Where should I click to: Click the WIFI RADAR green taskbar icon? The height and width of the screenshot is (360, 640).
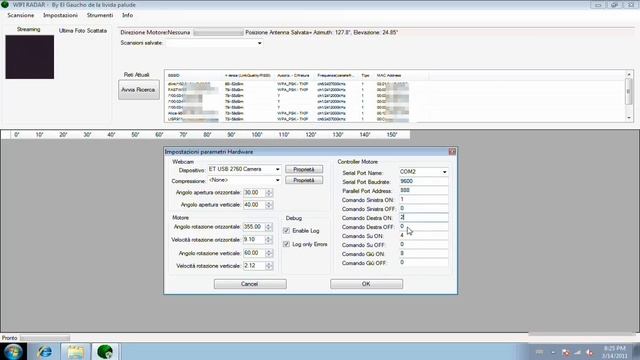(105, 351)
